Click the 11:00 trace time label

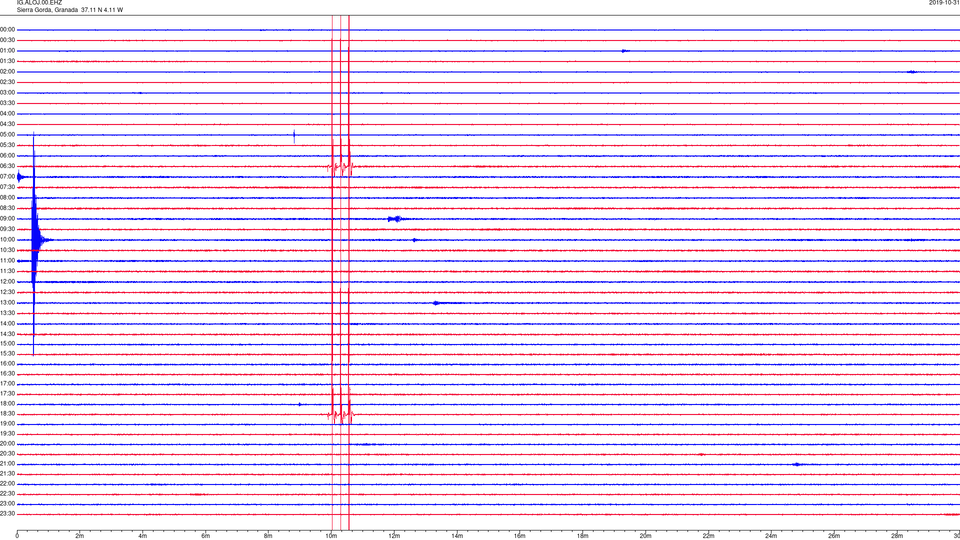point(7,260)
